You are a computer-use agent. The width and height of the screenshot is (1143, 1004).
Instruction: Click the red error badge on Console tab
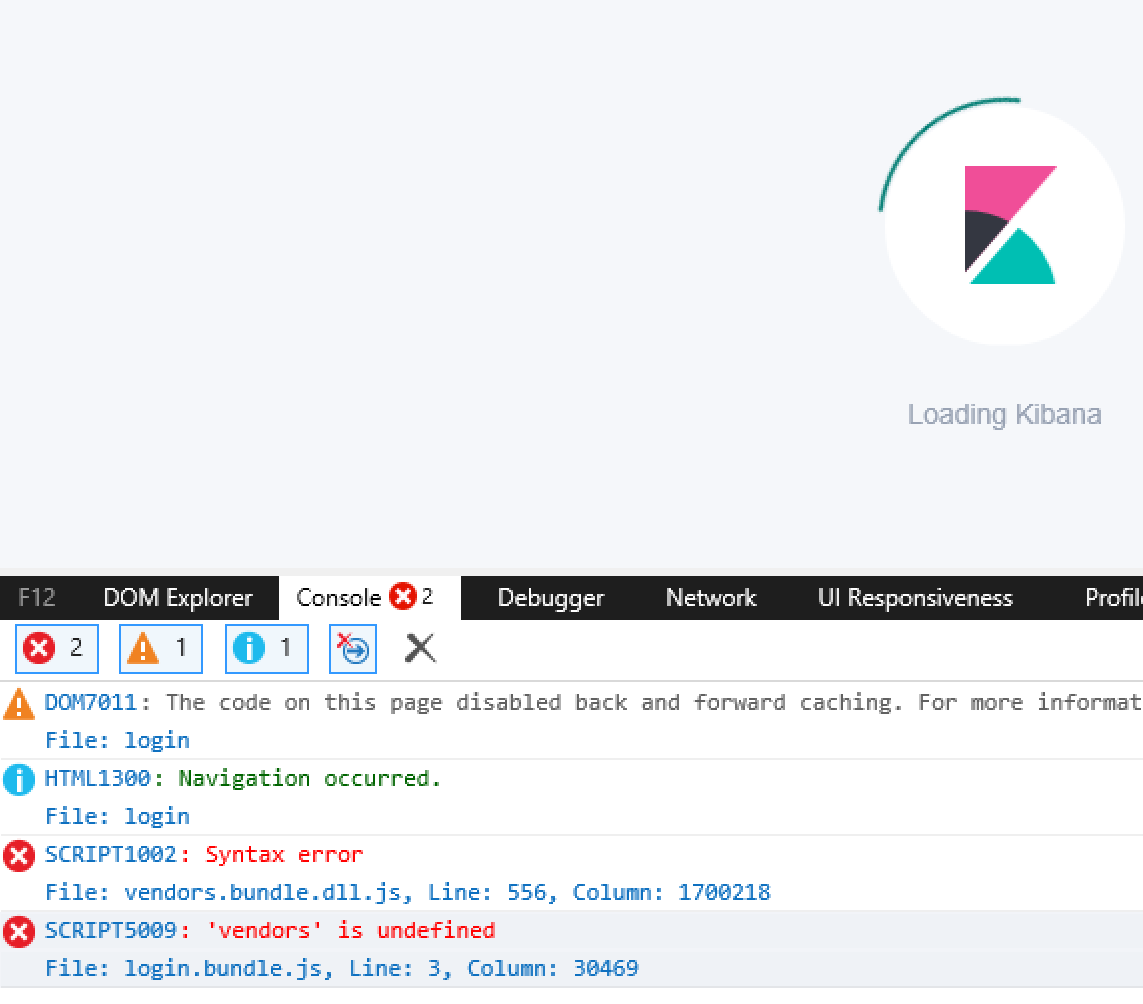[x=402, y=596]
